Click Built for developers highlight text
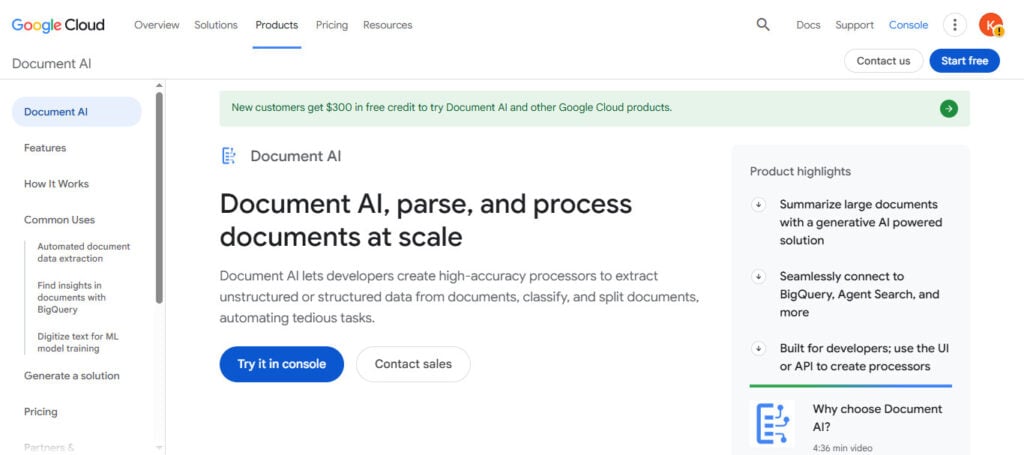This screenshot has height=455, width=1024. (x=864, y=358)
